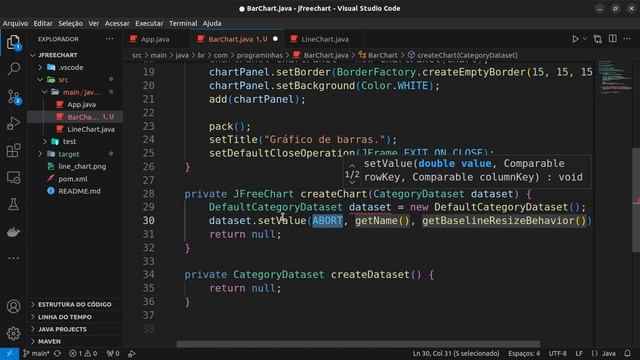The height and width of the screenshot is (360, 640).
Task: Open the run options dropdown arrow
Action: (585, 39)
